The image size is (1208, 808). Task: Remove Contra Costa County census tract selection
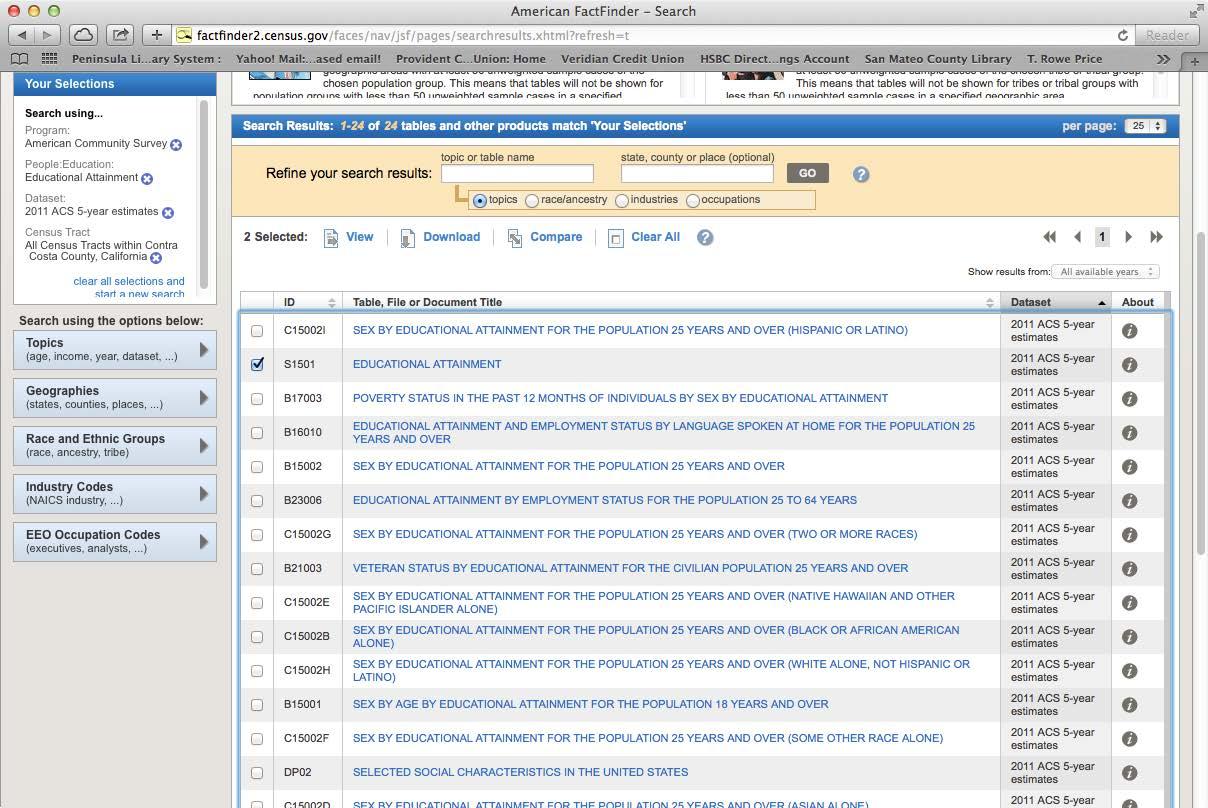pos(156,258)
